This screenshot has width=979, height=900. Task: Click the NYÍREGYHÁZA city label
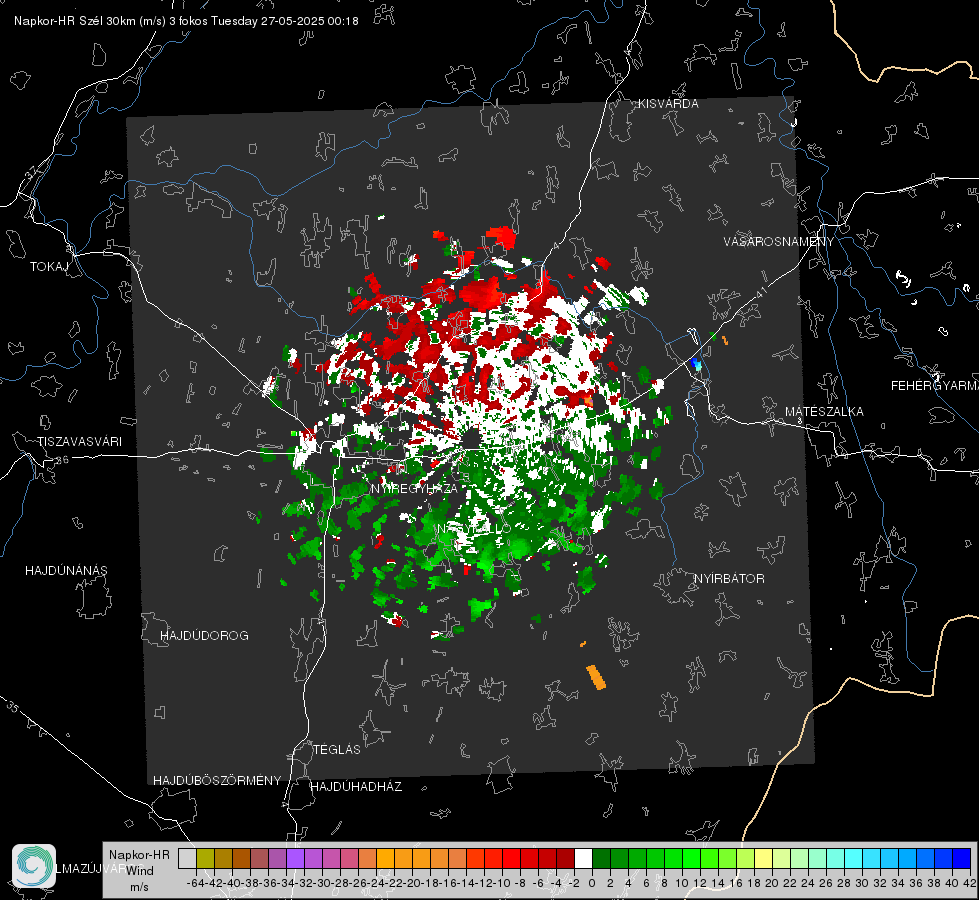click(414, 488)
